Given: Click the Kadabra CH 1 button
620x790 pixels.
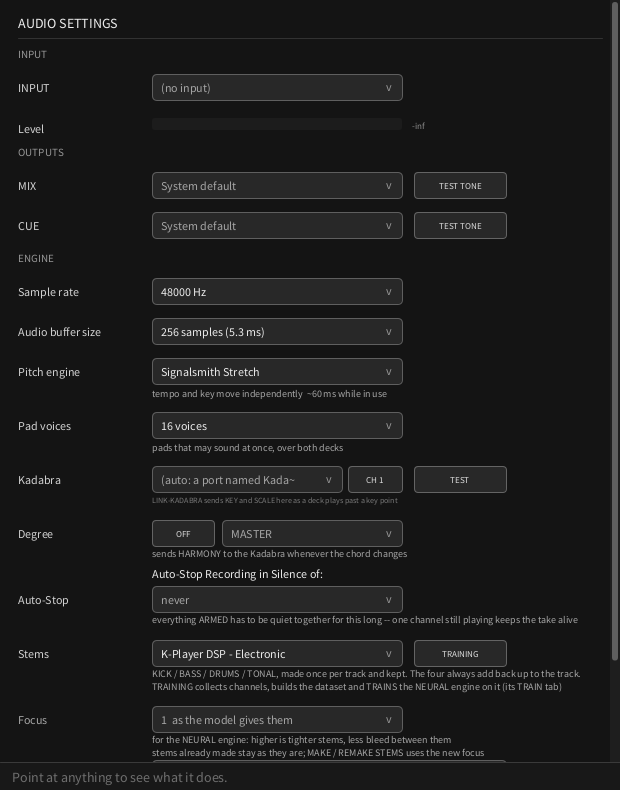Looking at the screenshot, I should [x=375, y=480].
